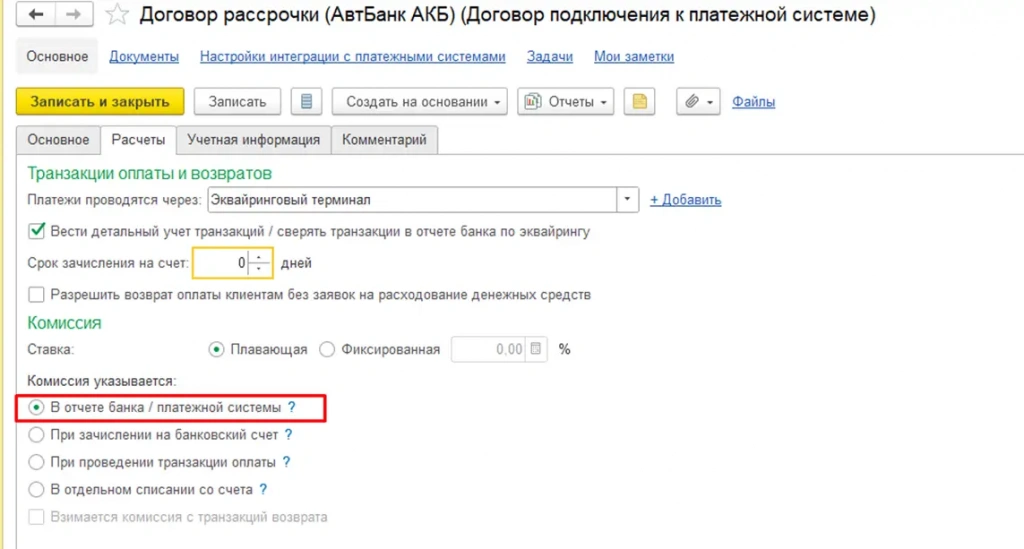Go back with the left arrow button
Viewport: 1024px width, 549px height.
(35, 14)
